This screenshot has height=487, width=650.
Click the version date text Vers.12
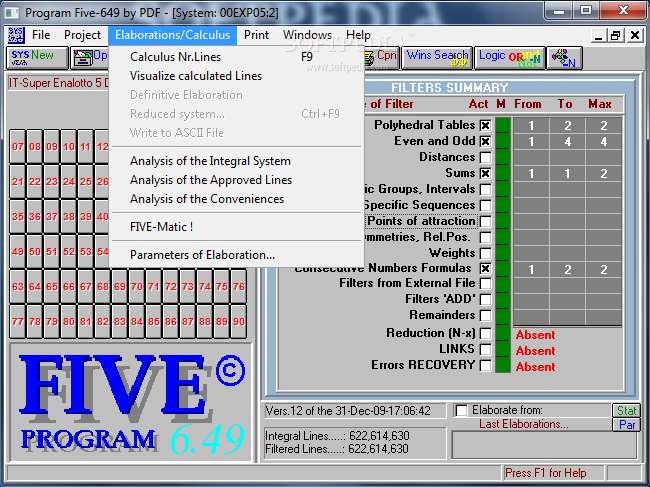click(x=348, y=411)
